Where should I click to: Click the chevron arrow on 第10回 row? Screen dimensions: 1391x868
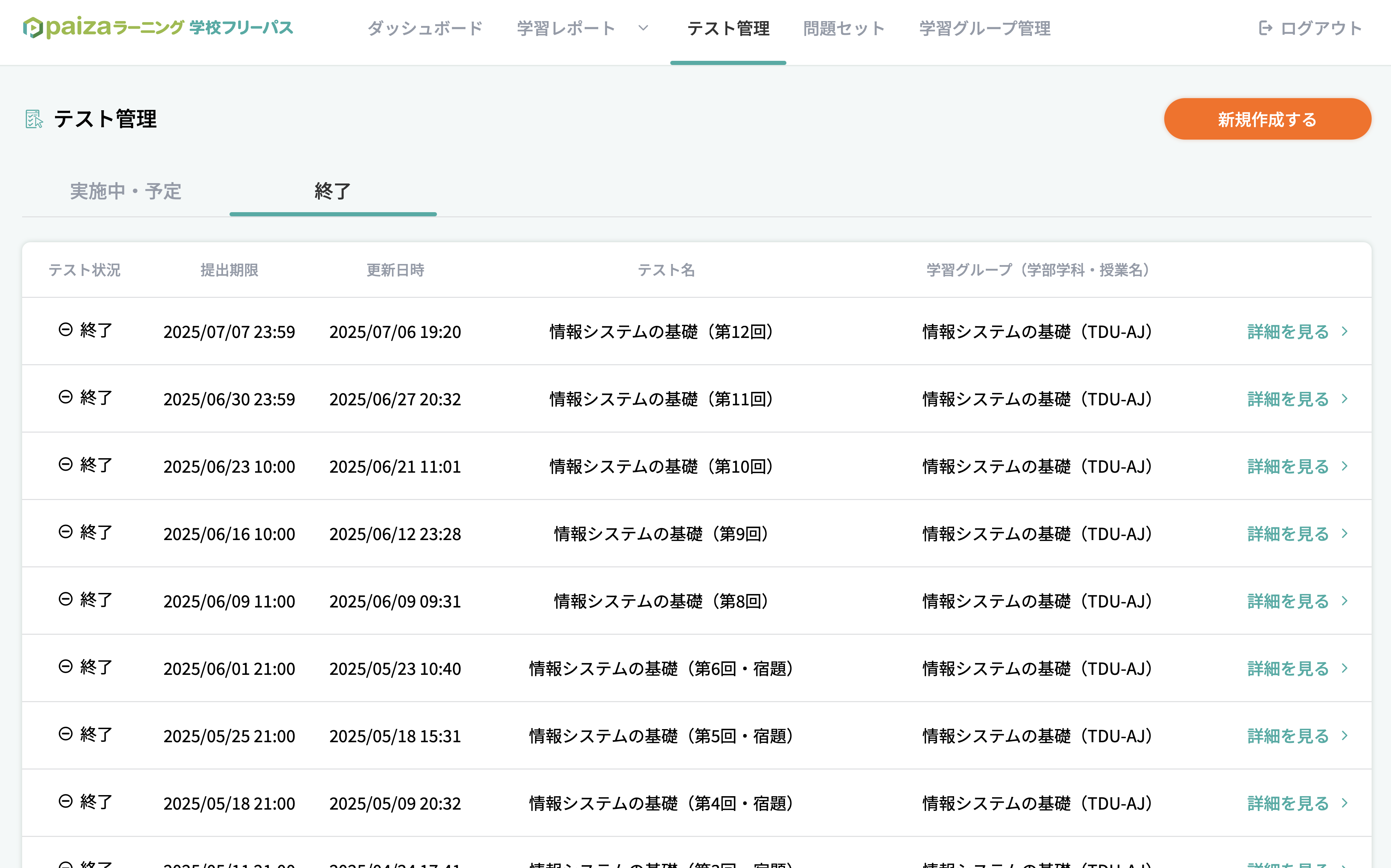1344,466
